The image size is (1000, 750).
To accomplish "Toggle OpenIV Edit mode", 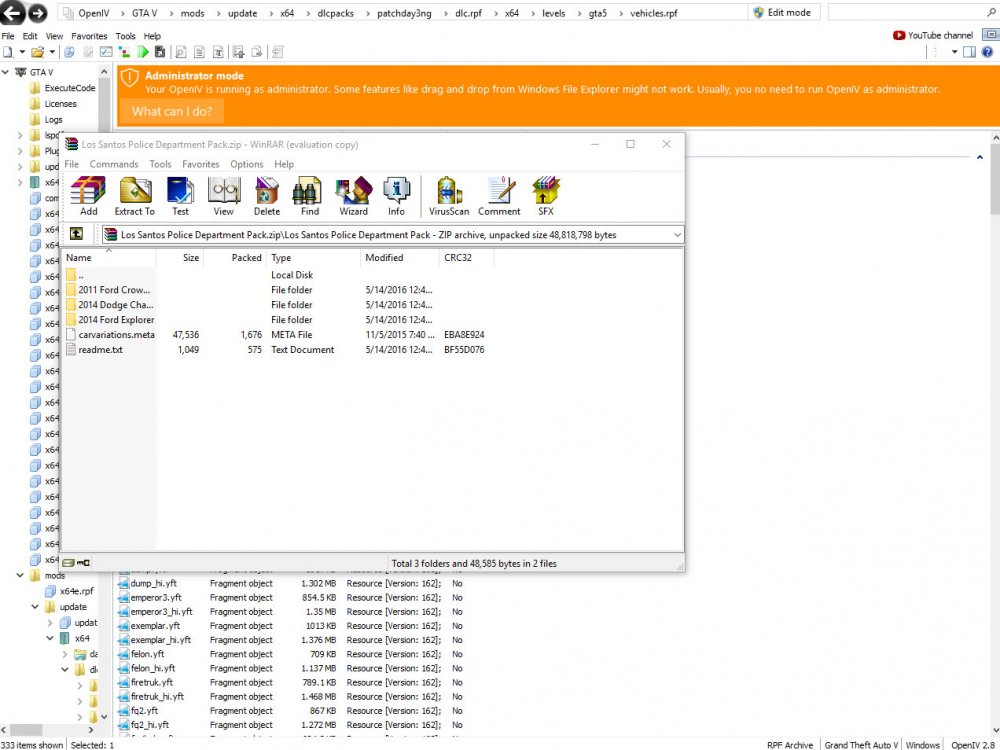I will [x=785, y=13].
